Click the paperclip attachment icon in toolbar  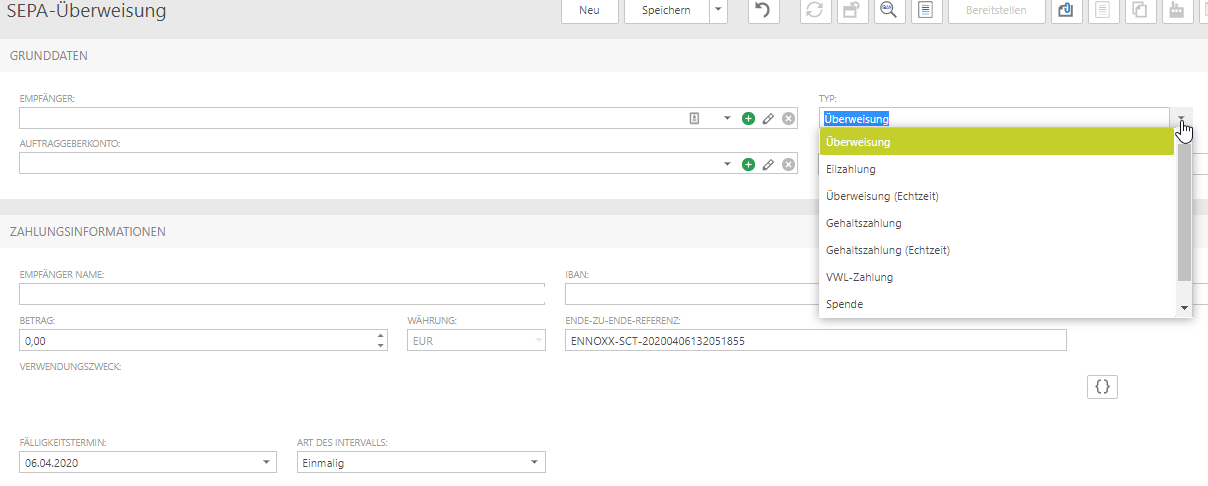1065,10
